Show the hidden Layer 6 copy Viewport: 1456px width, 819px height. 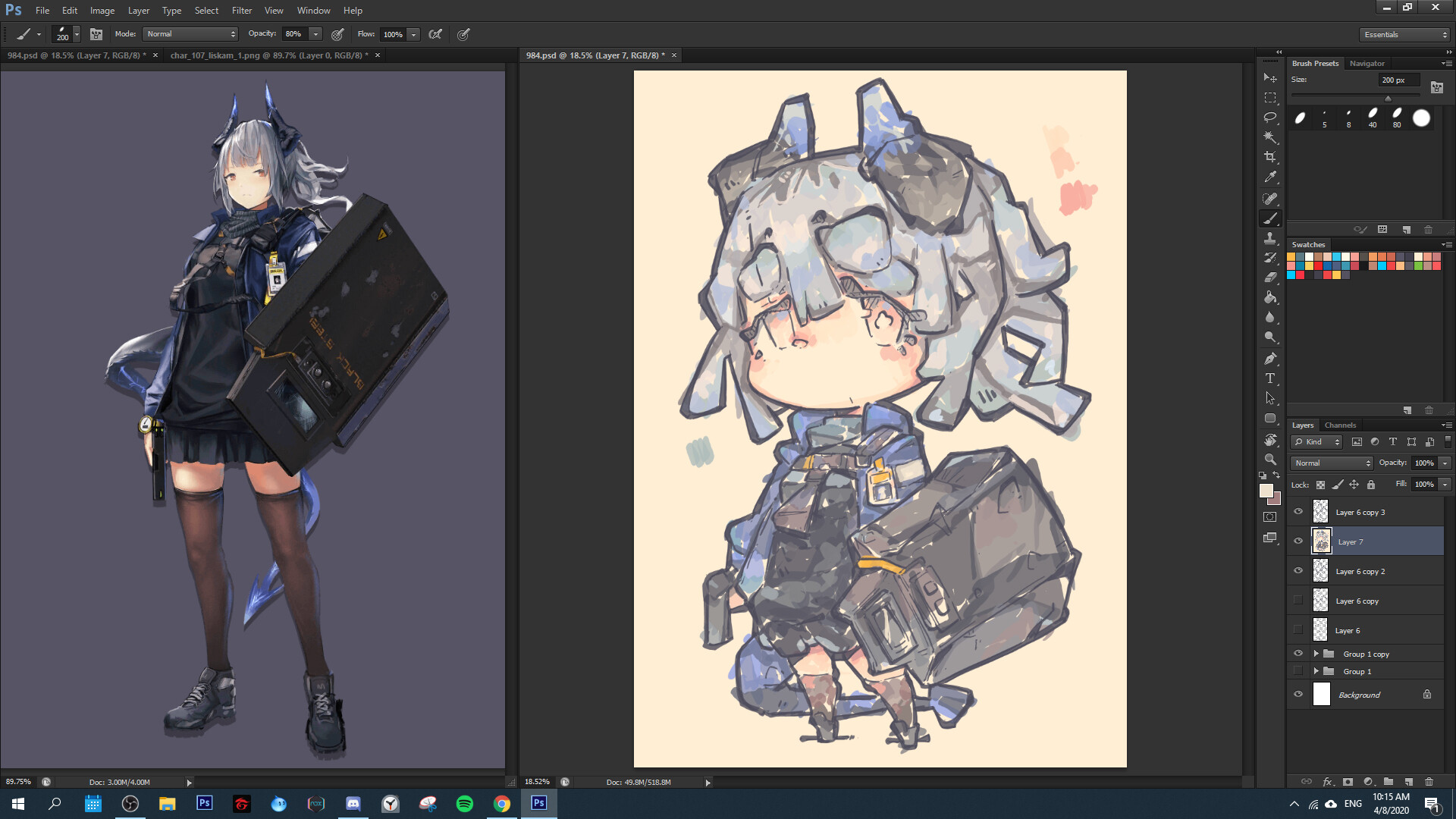(1298, 601)
